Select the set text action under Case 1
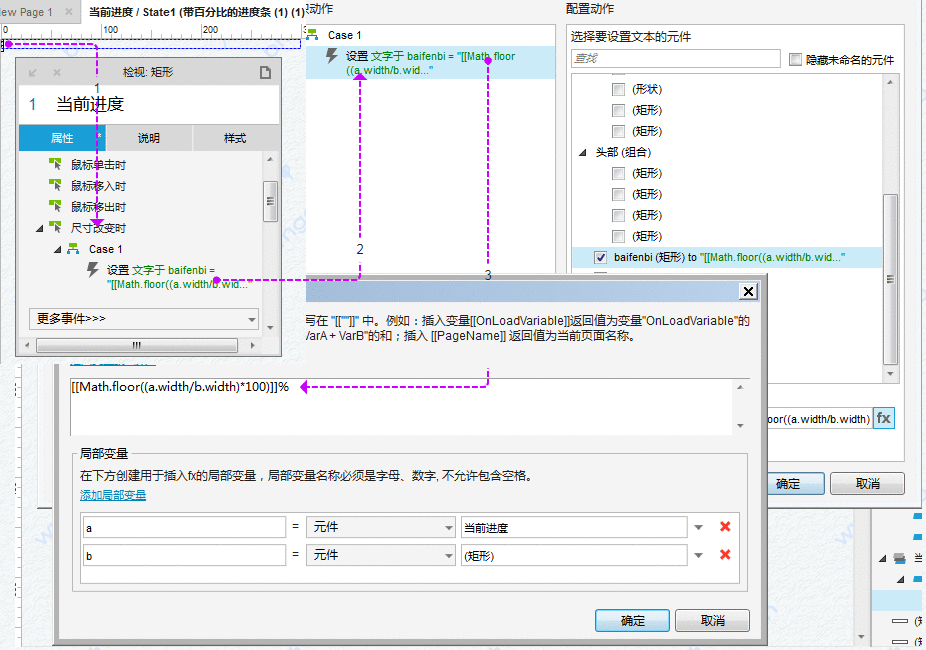The image size is (926, 650). click(431, 63)
